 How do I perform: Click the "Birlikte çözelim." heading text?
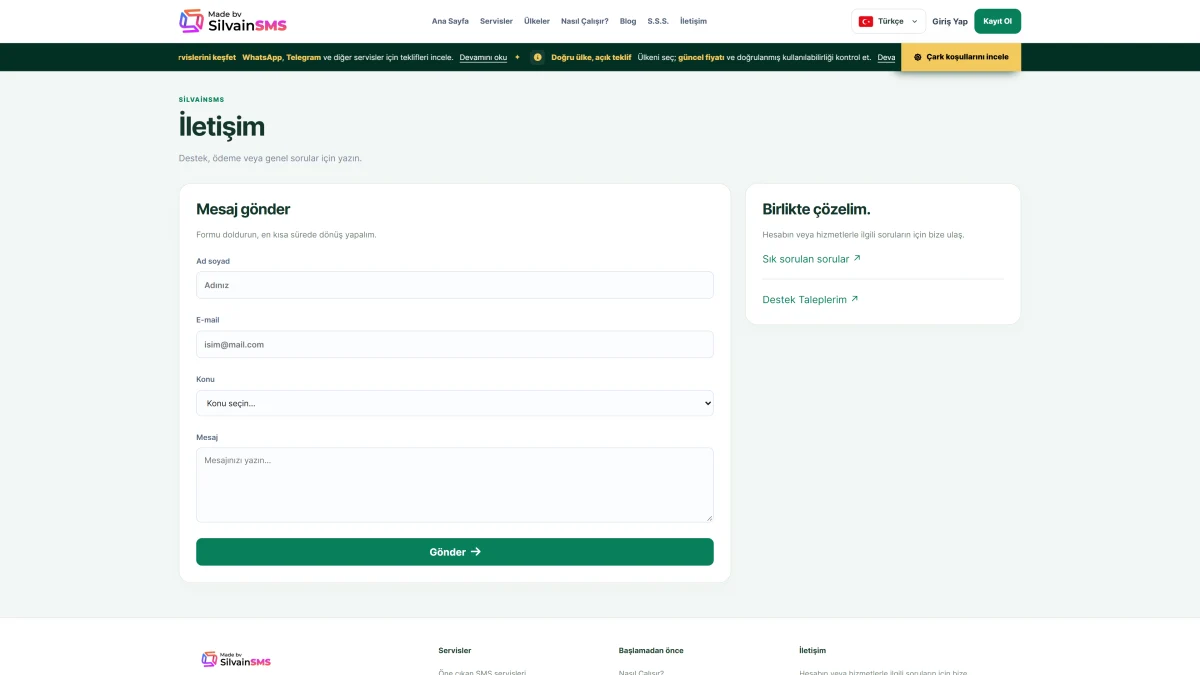(x=816, y=209)
